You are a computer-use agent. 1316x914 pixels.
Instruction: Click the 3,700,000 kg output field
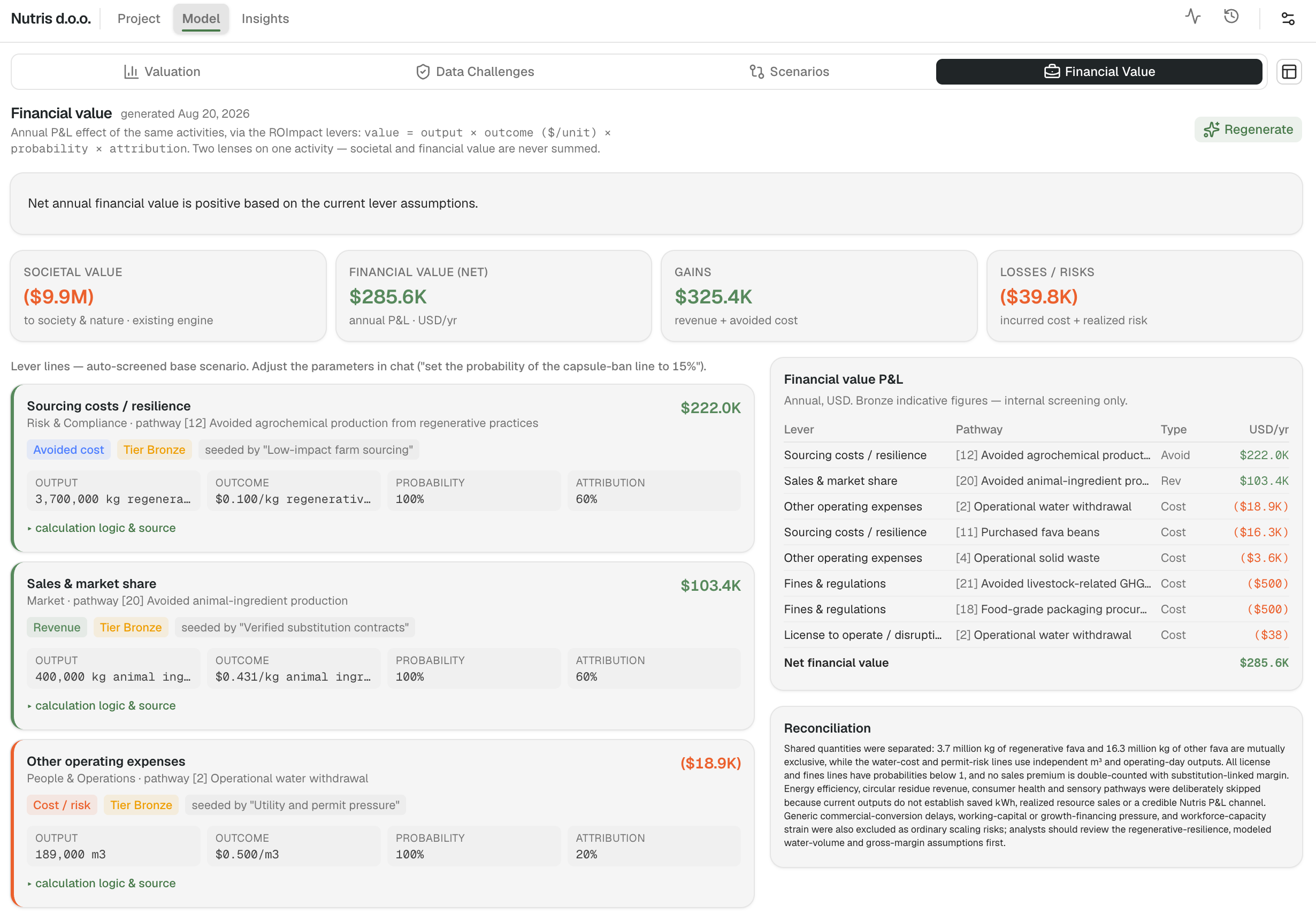(114, 491)
